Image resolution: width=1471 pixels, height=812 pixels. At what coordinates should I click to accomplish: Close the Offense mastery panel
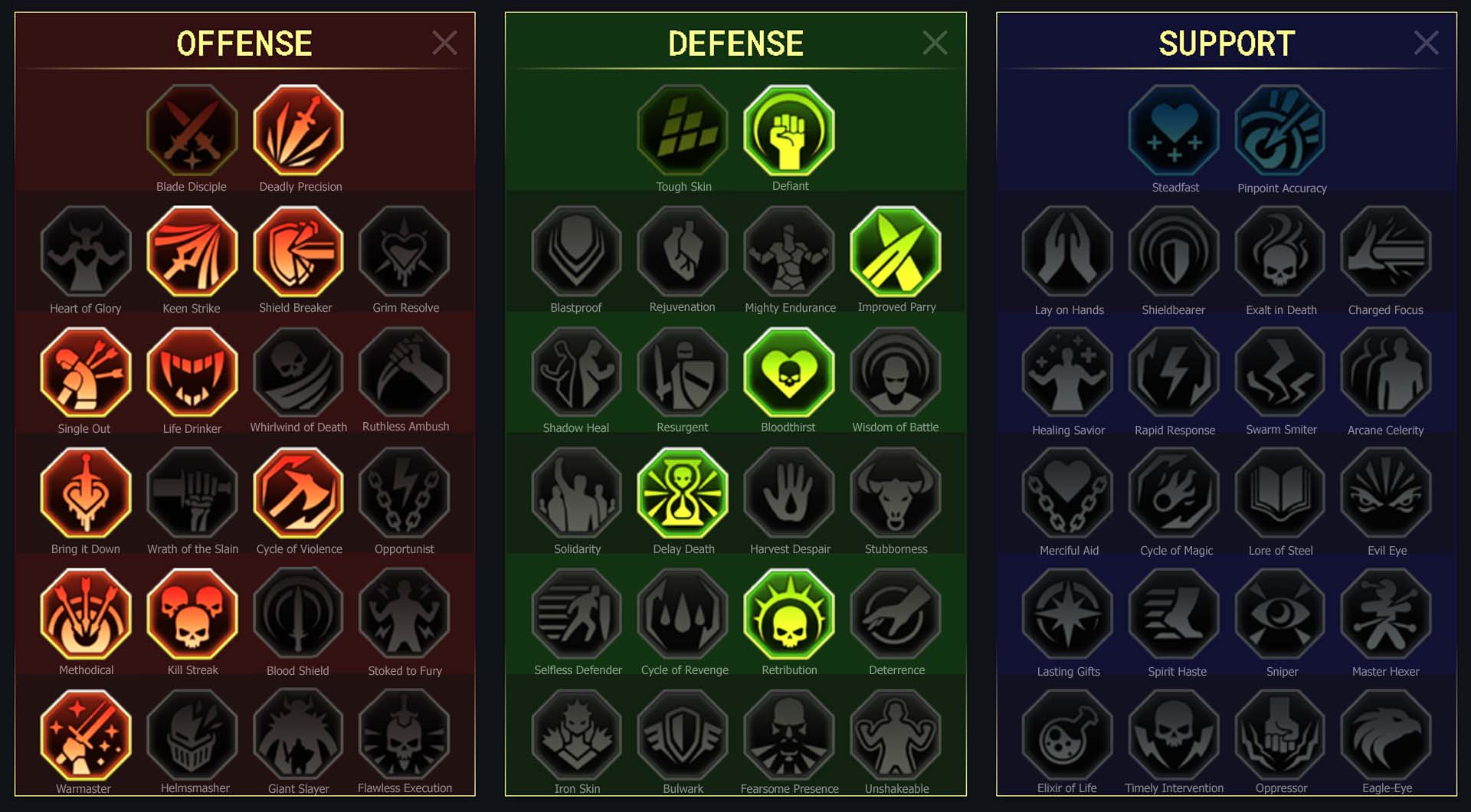pyautogui.click(x=444, y=43)
